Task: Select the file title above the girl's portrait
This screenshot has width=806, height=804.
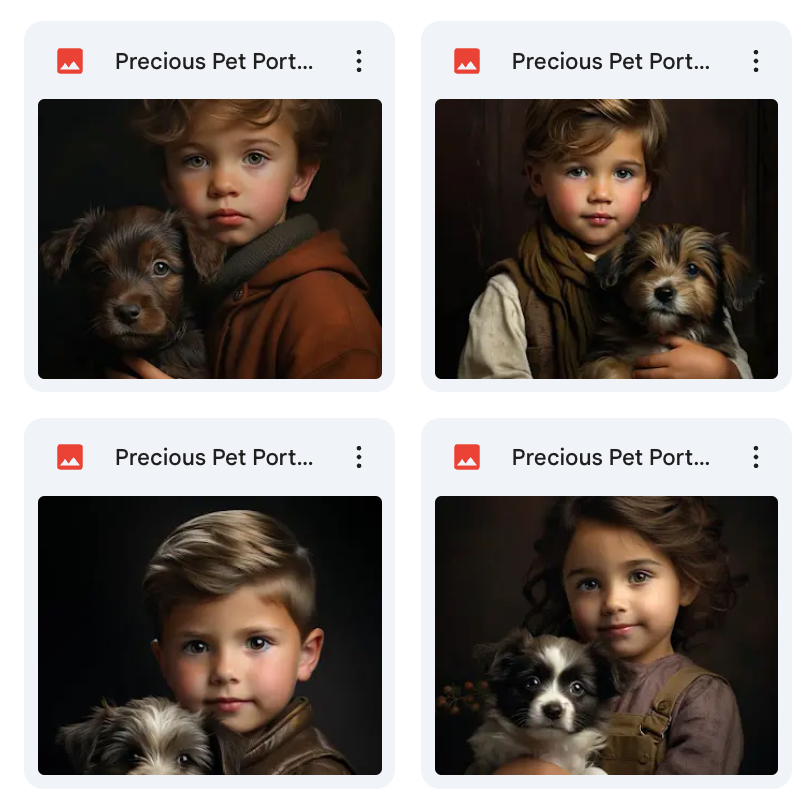Action: click(611, 457)
